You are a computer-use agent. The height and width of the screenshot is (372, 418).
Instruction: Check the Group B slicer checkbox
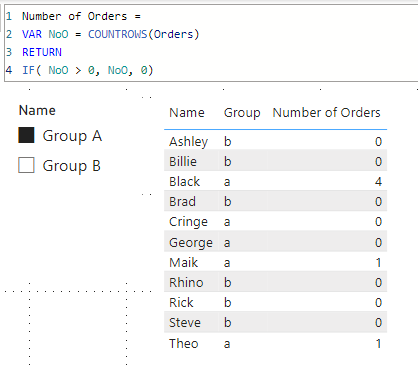coord(26,165)
